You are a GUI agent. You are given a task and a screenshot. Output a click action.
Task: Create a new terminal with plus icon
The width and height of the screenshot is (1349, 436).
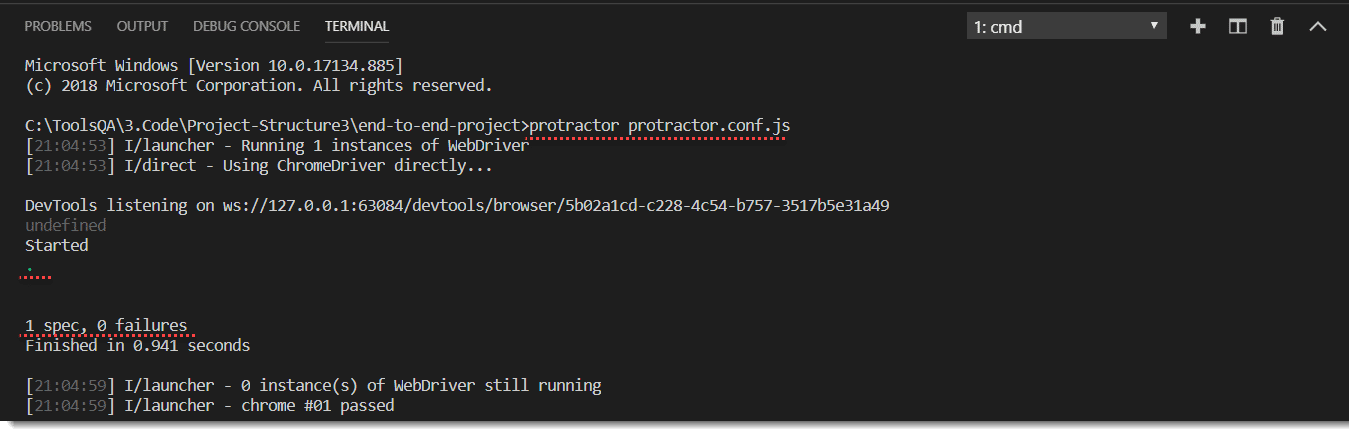coord(1197,27)
